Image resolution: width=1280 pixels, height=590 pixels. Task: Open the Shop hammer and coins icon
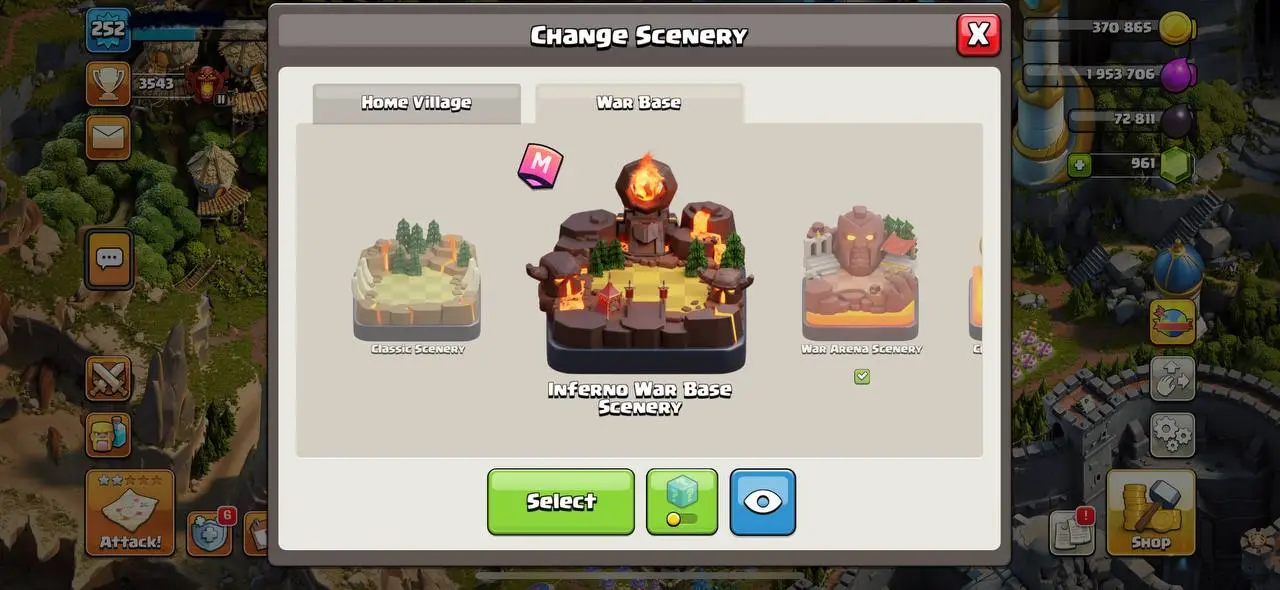pos(1150,512)
